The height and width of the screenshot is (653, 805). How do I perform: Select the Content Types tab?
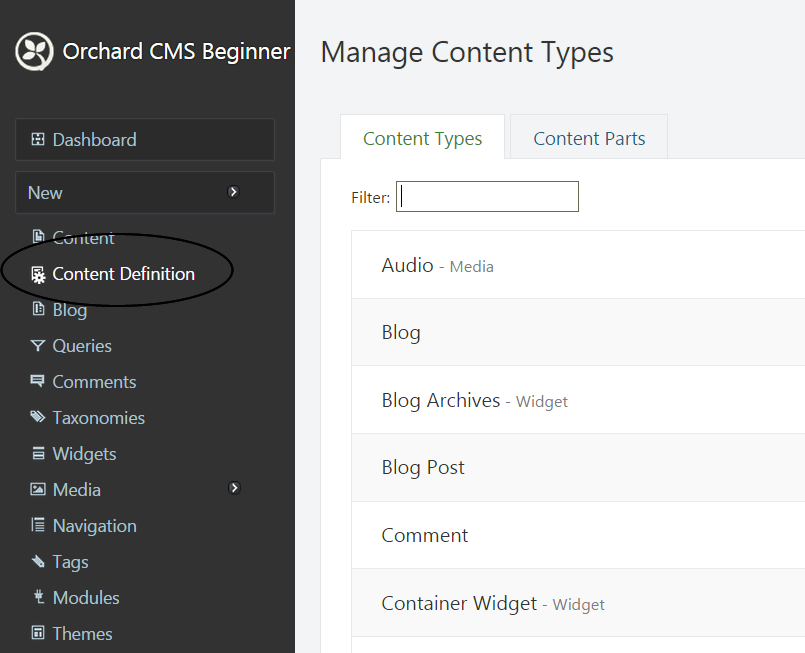(422, 137)
